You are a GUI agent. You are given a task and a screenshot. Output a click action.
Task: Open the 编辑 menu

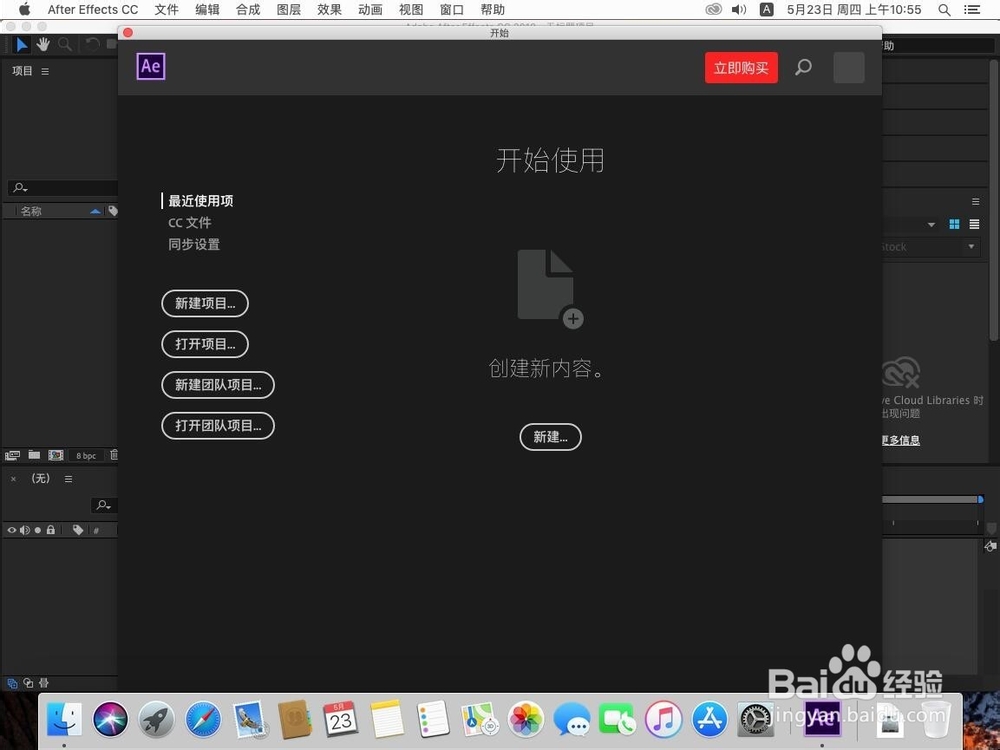[x=207, y=10]
